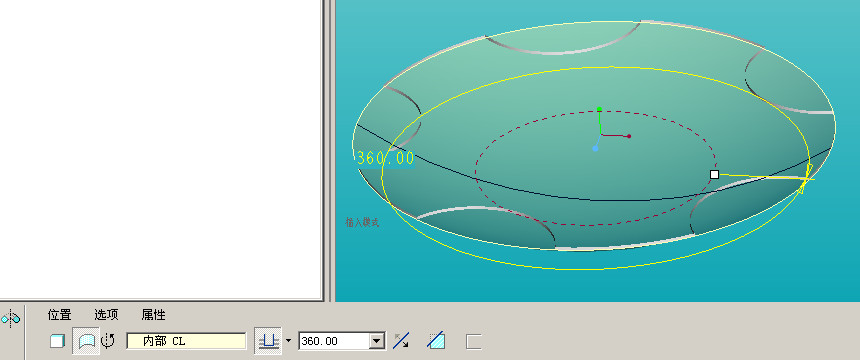Click the axis of revolution icon
Viewport: 860px width, 360px height.
point(108,341)
